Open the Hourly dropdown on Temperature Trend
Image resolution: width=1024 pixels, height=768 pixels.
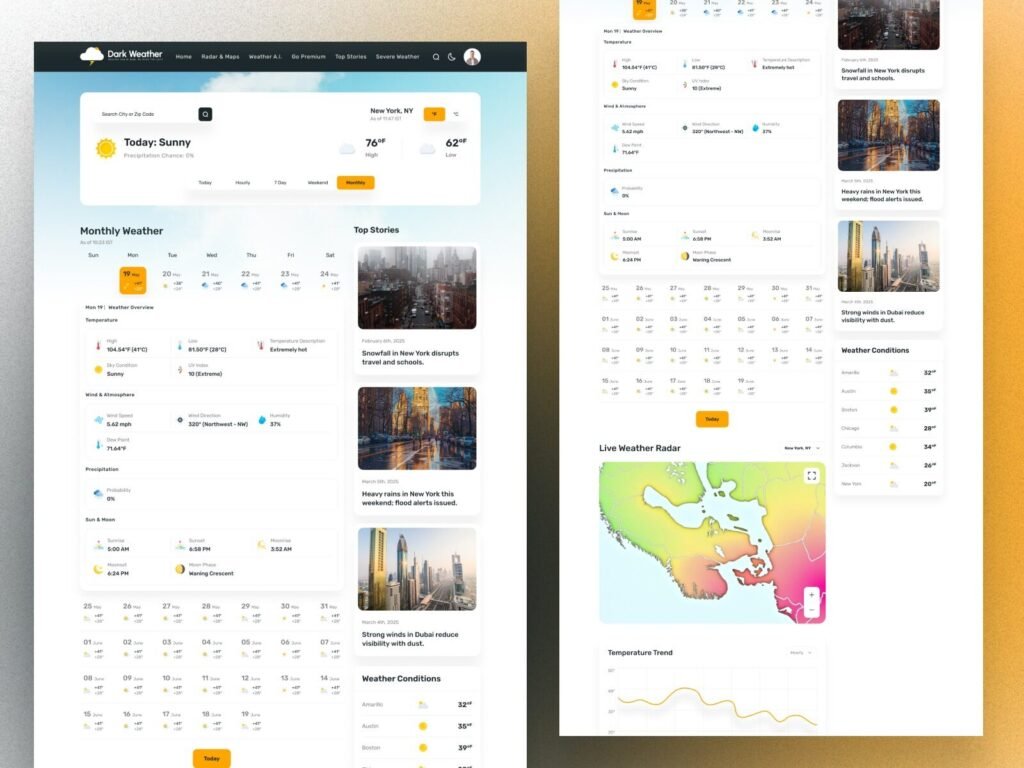pyautogui.click(x=800, y=652)
